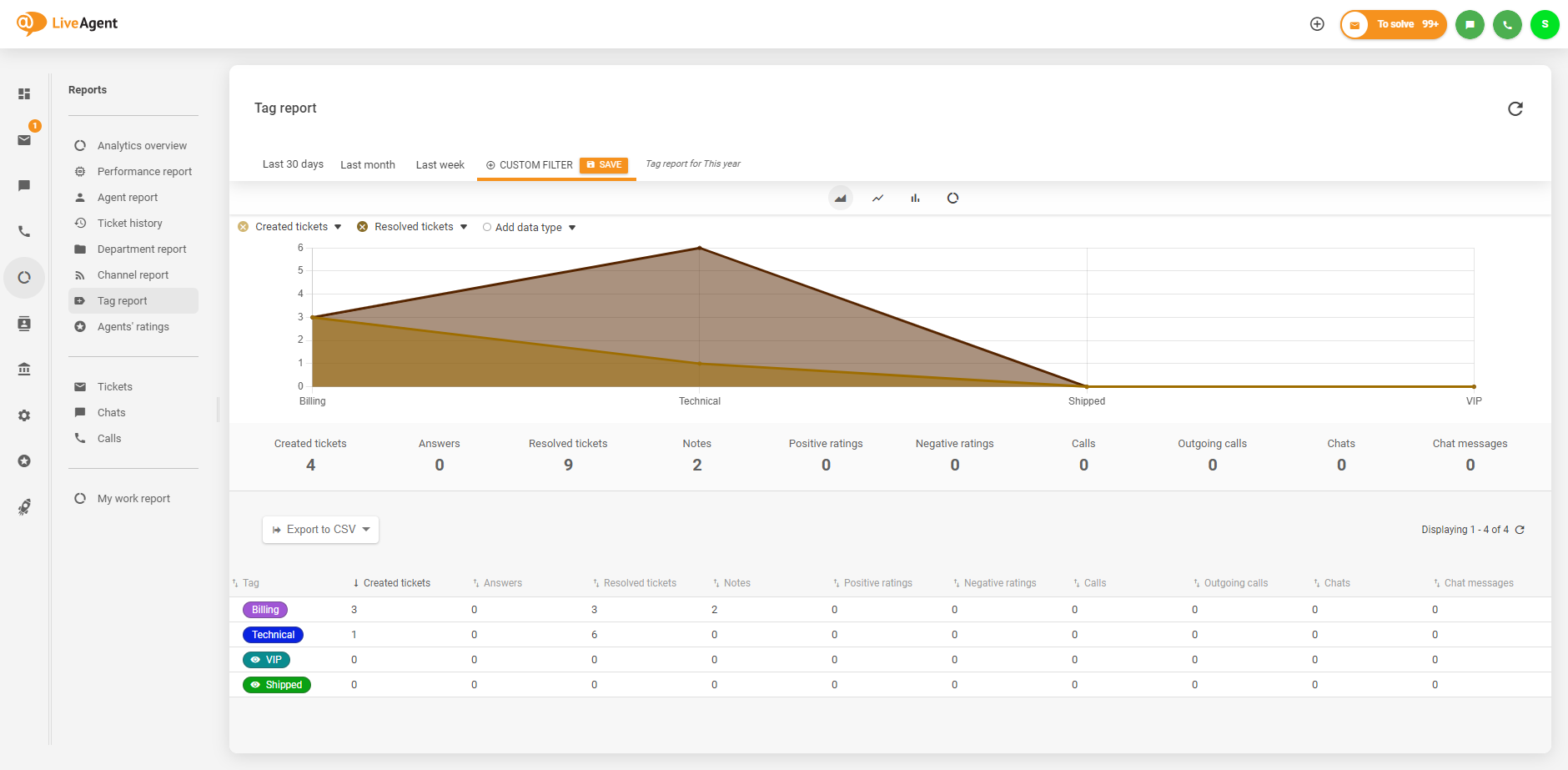Remove the Resolved tickets data series
Image resolution: width=1568 pixels, height=770 pixels.
(362, 227)
